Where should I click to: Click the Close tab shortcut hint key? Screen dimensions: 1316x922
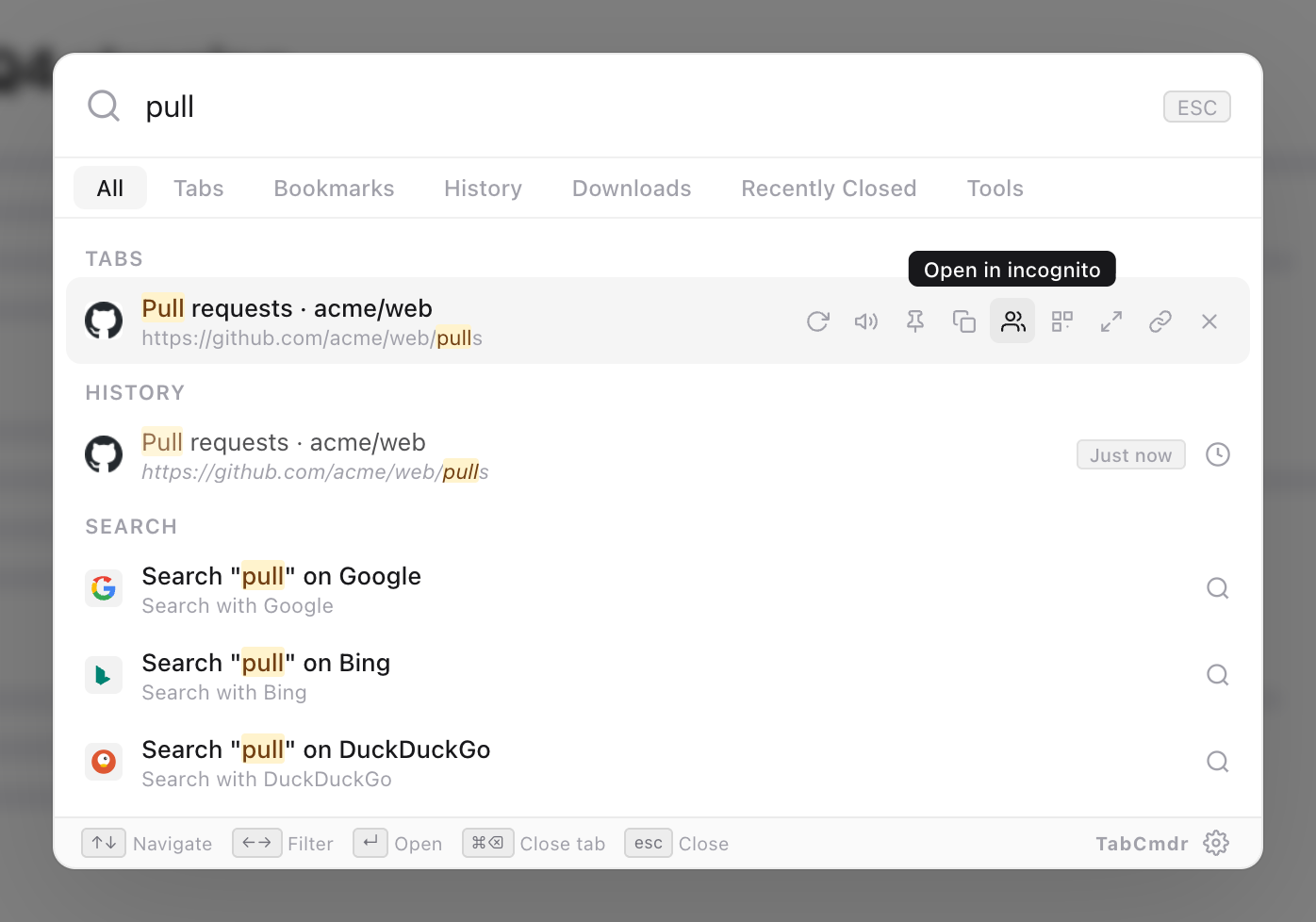point(488,843)
